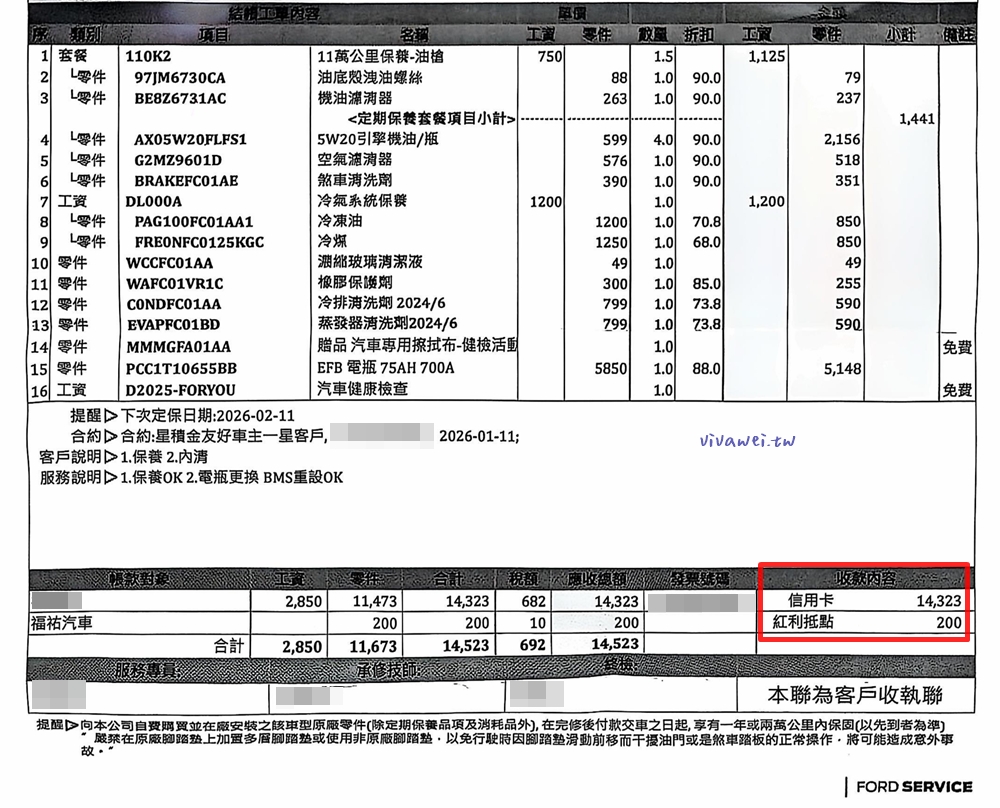The width and height of the screenshot is (1000, 808).
Task: Click the package subtotal 1,441
Action: (916, 119)
